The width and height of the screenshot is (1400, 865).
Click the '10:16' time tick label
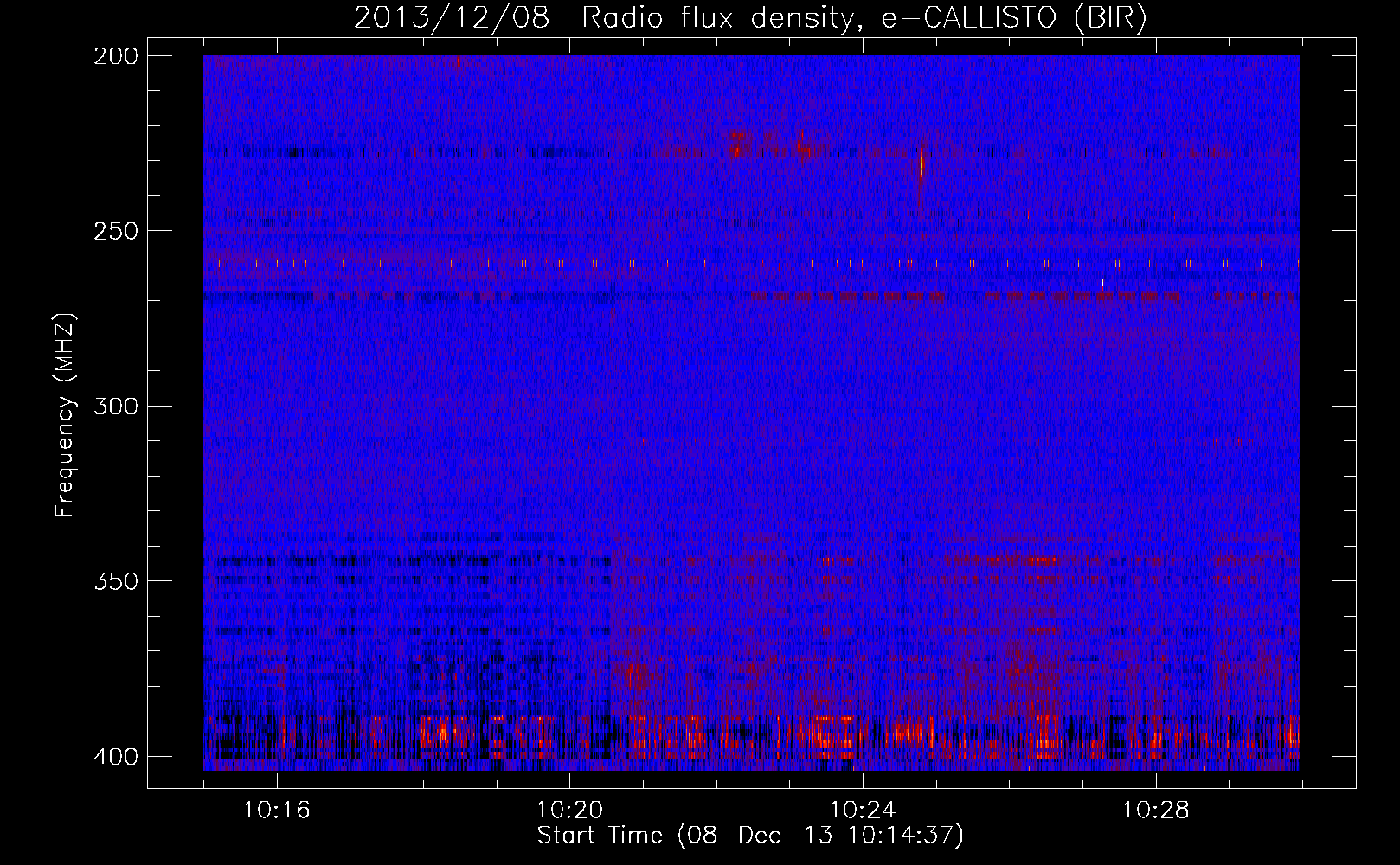tap(276, 811)
